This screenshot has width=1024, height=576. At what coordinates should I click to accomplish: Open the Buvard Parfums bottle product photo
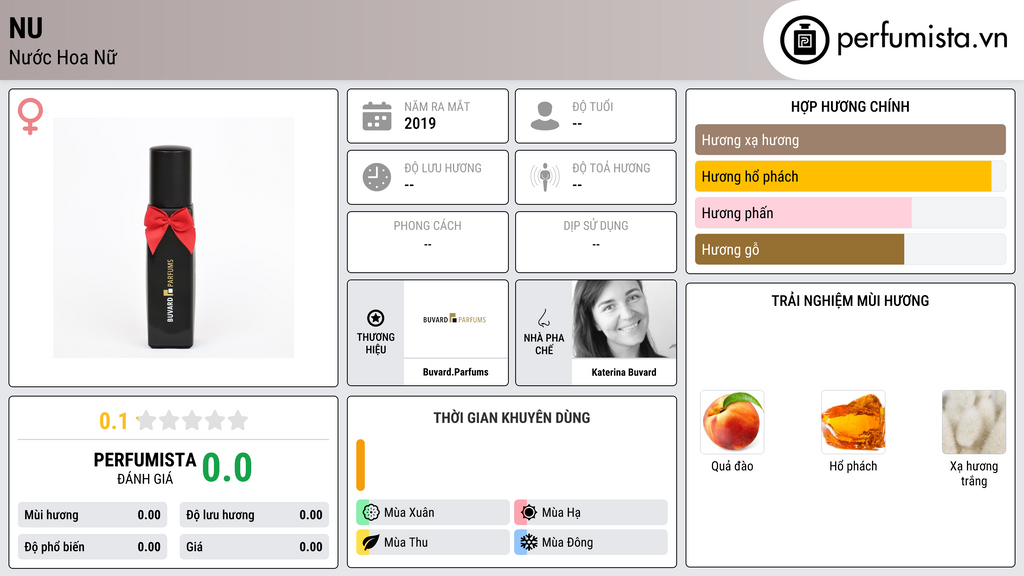[x=173, y=238]
